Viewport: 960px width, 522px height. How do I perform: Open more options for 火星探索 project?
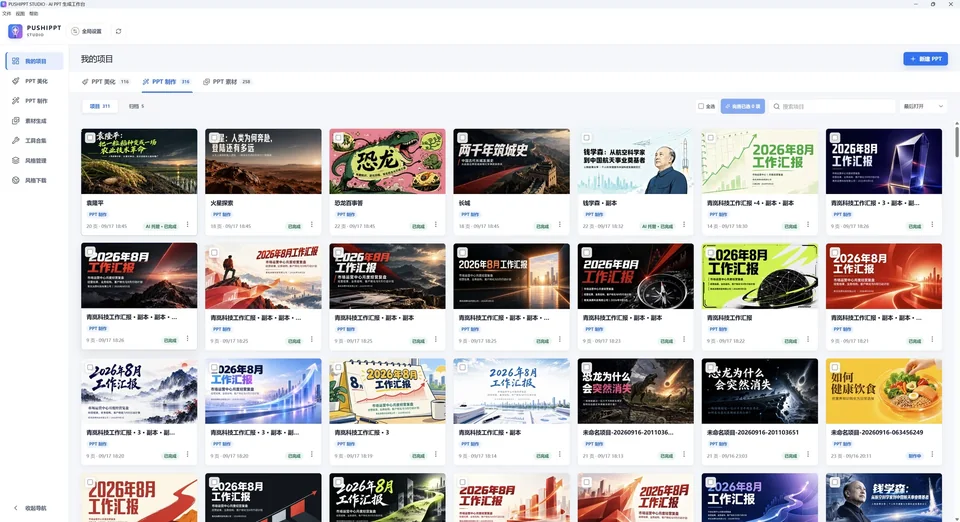click(x=312, y=225)
